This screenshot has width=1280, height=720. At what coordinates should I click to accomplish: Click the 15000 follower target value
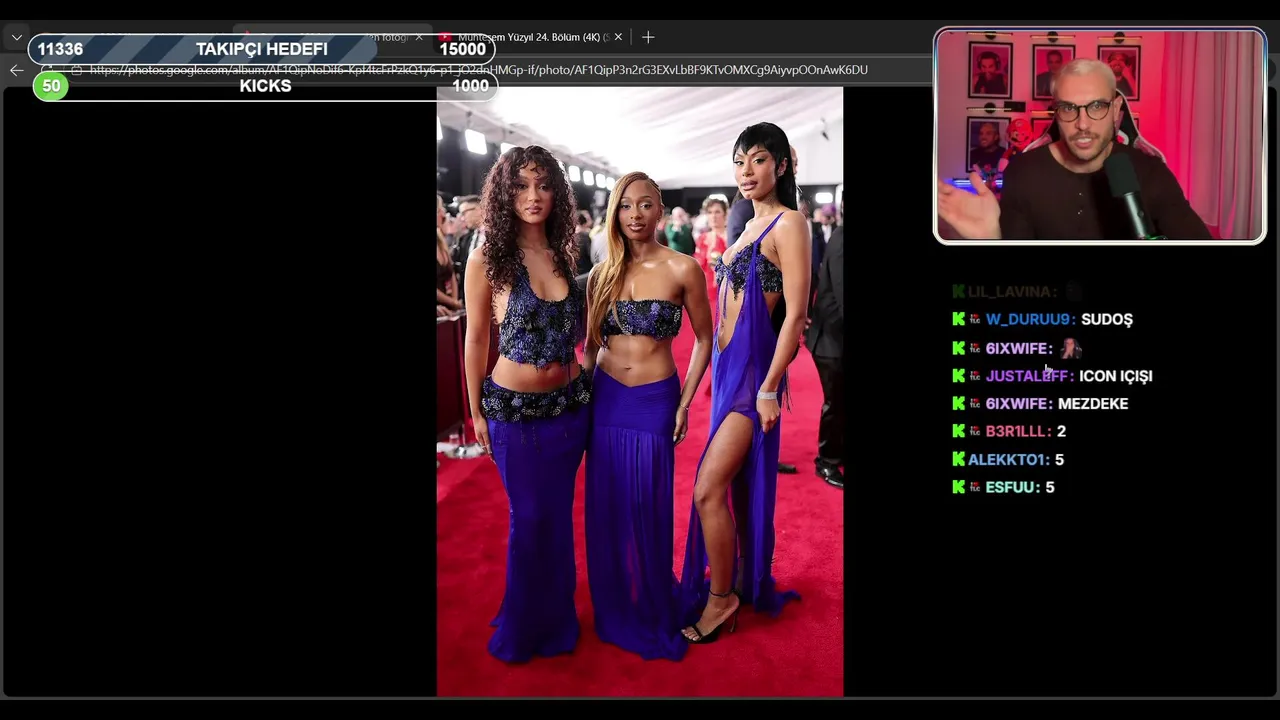[462, 49]
